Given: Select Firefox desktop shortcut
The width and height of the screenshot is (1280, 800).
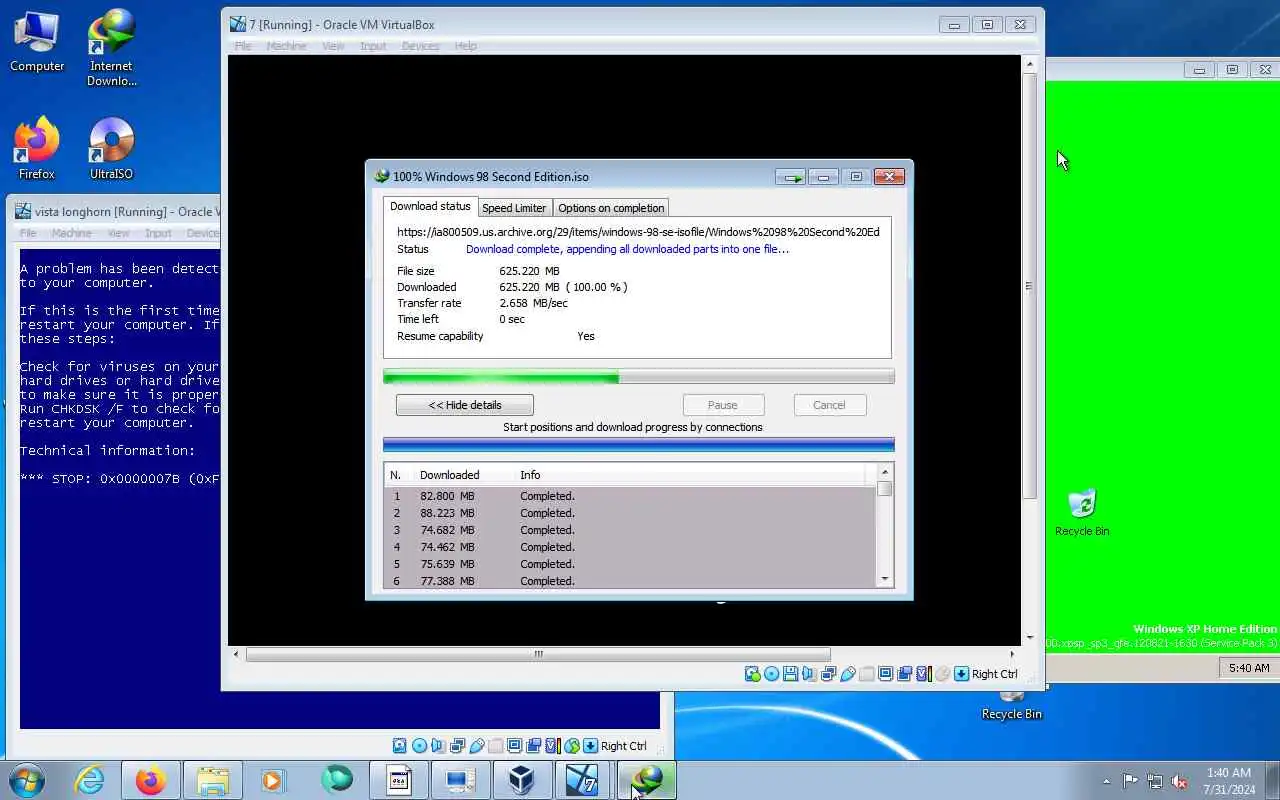Looking at the screenshot, I should point(37,149).
